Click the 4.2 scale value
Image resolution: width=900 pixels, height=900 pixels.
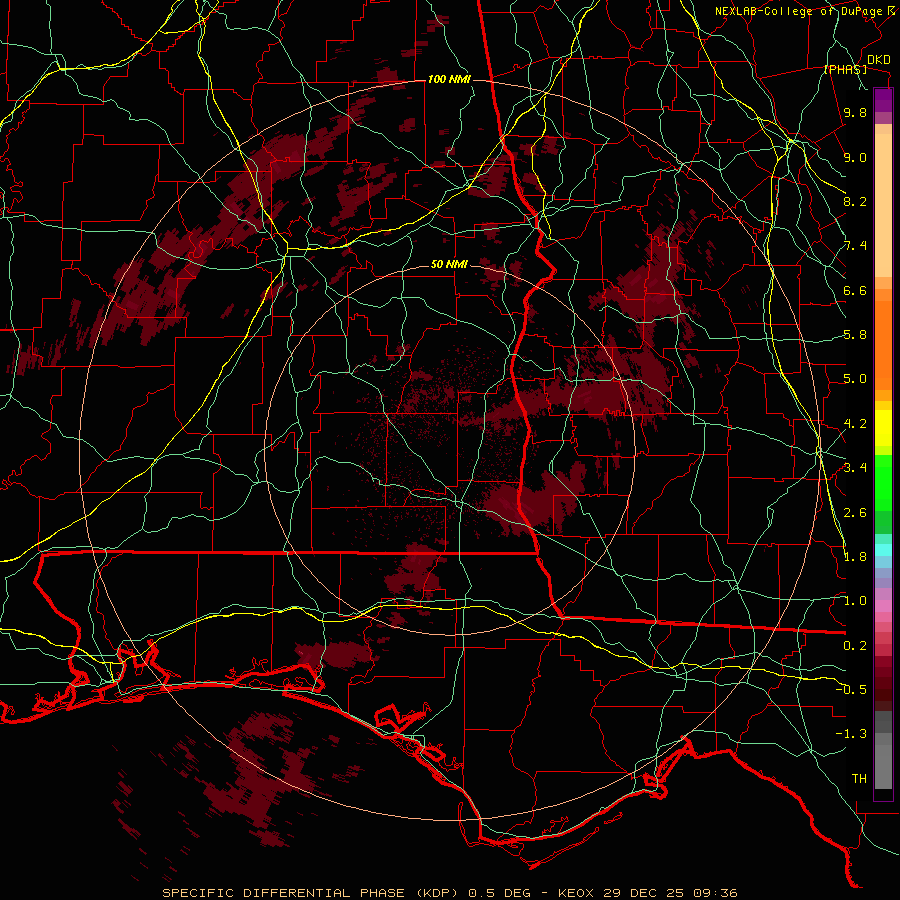tap(855, 424)
